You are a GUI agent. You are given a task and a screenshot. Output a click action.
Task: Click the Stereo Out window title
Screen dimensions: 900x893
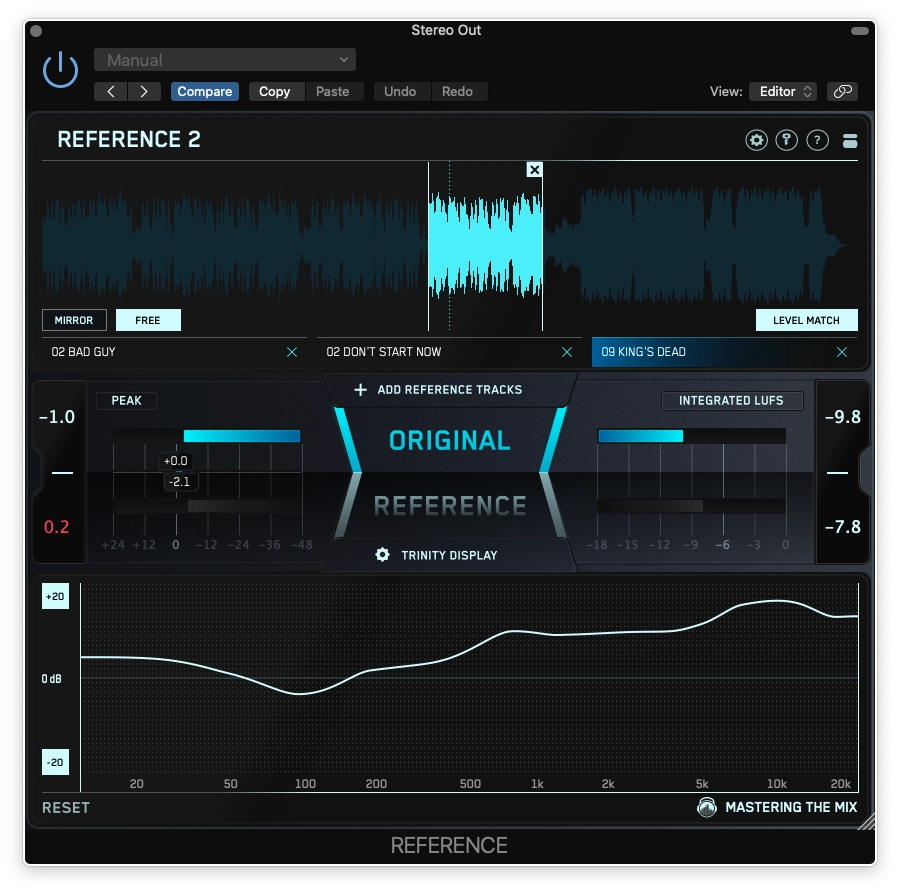[x=446, y=30]
